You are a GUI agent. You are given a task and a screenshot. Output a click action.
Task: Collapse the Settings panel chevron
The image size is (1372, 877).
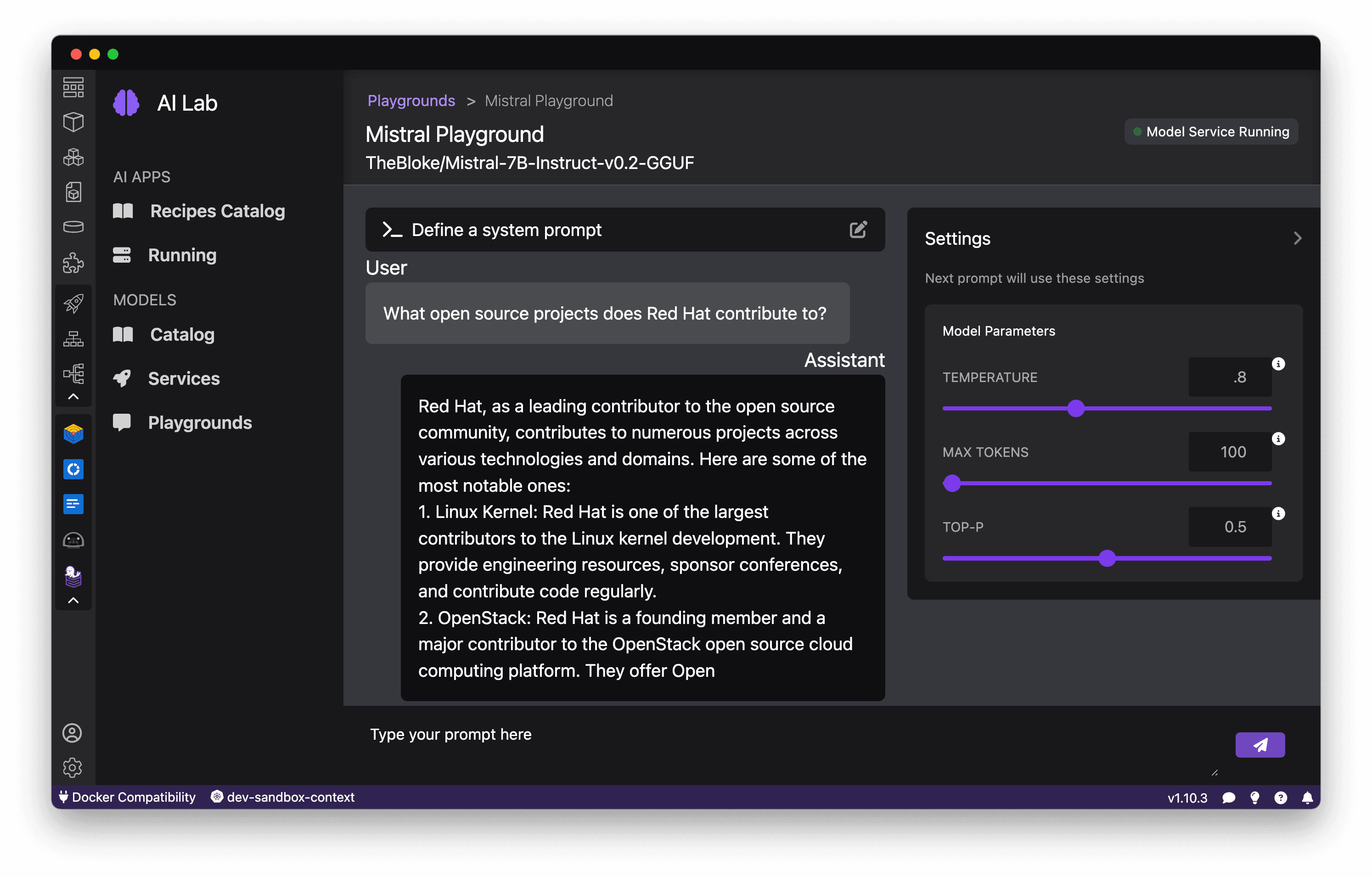tap(1297, 238)
